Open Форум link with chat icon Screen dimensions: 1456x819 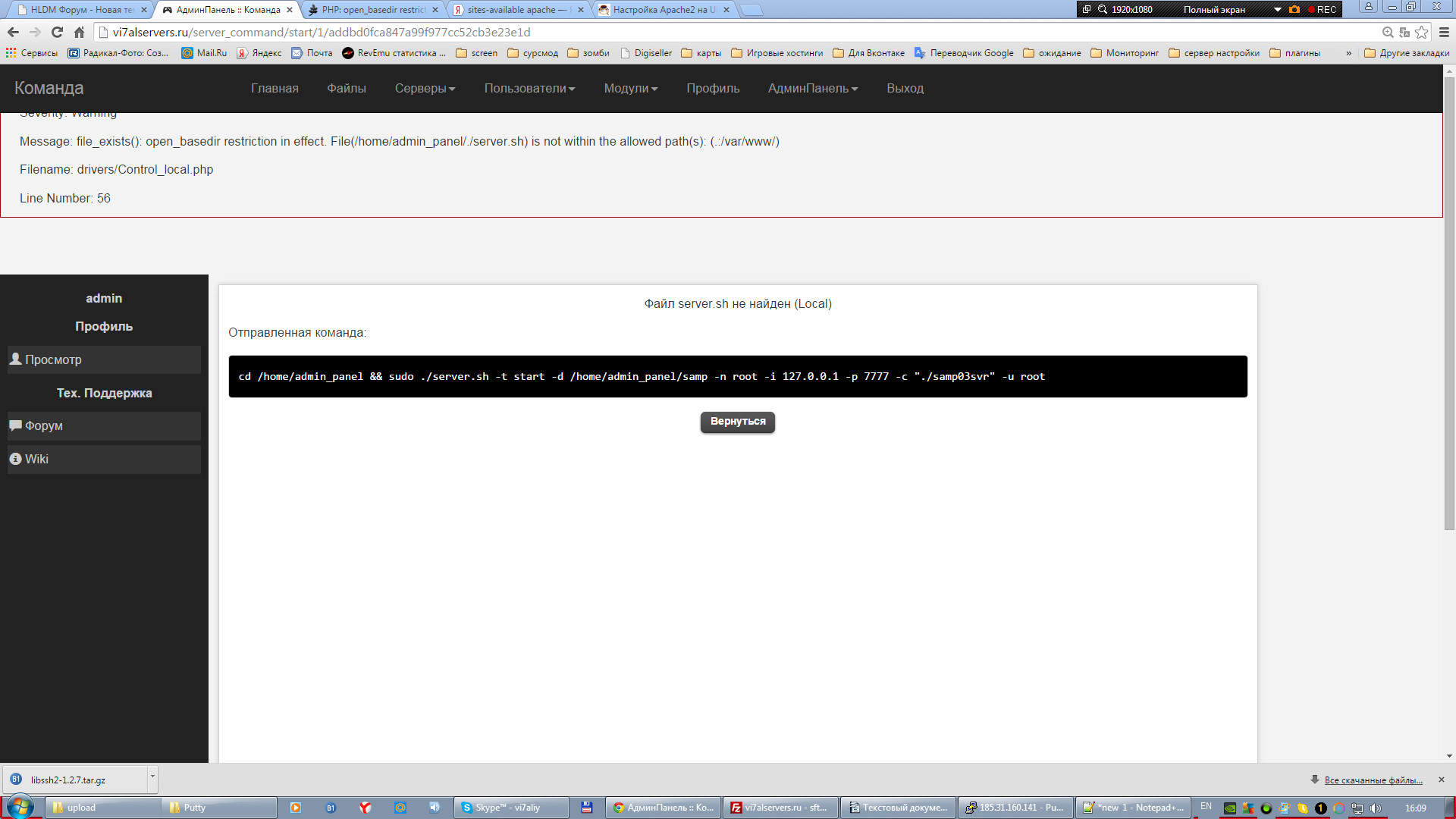(43, 425)
